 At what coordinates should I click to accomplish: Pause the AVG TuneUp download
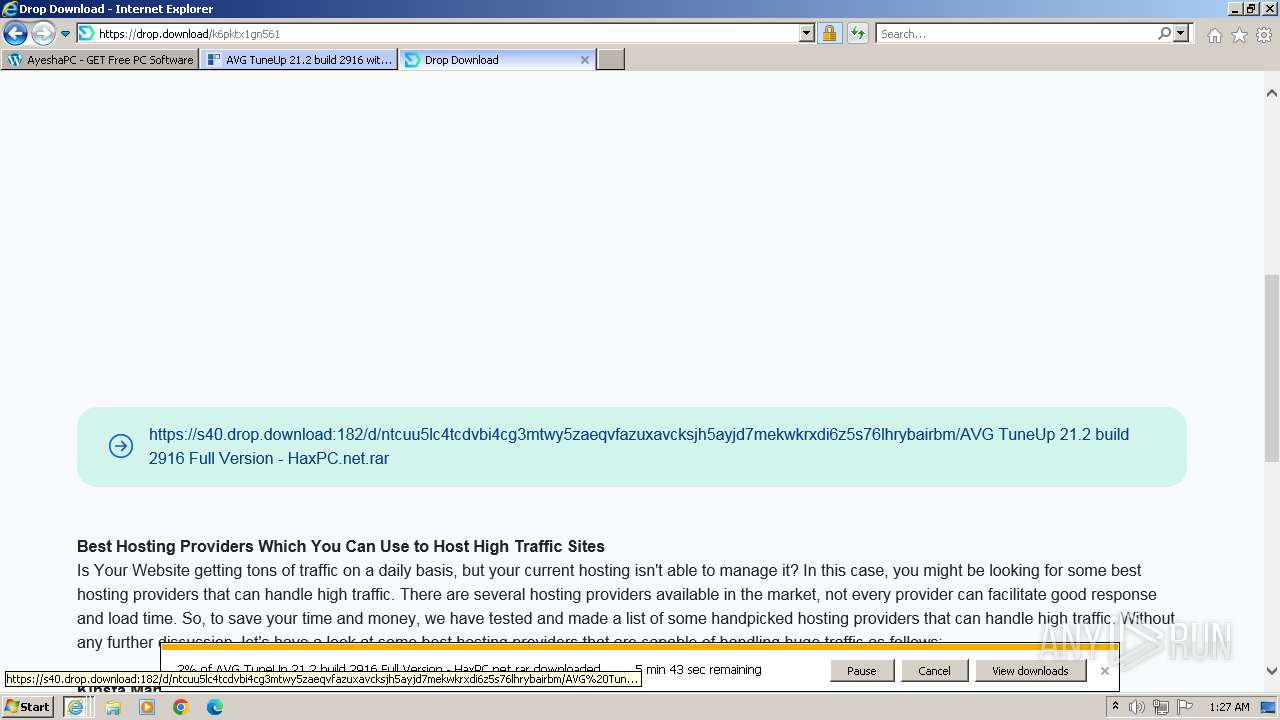tap(861, 671)
